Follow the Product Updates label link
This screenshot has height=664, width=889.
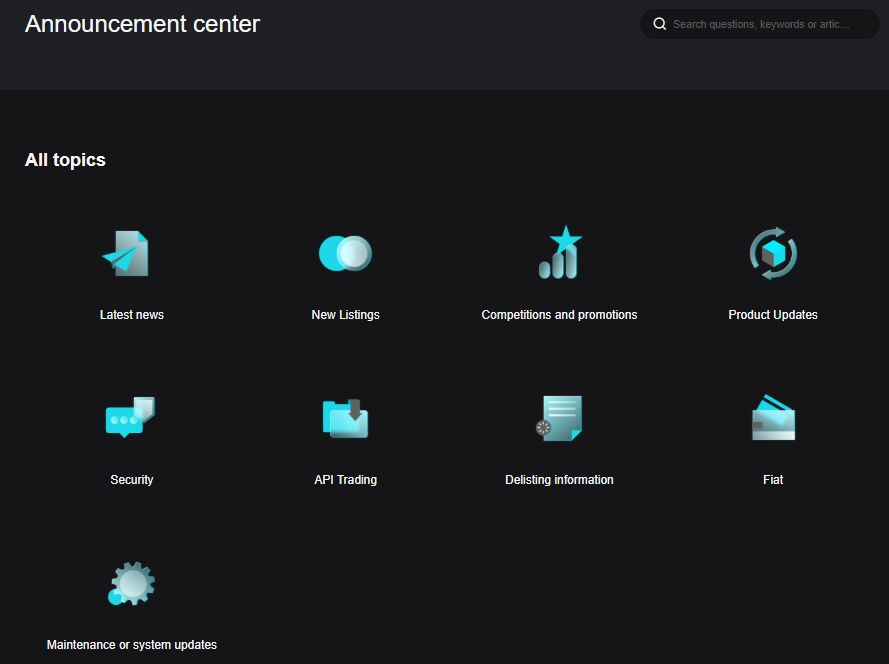[773, 315]
